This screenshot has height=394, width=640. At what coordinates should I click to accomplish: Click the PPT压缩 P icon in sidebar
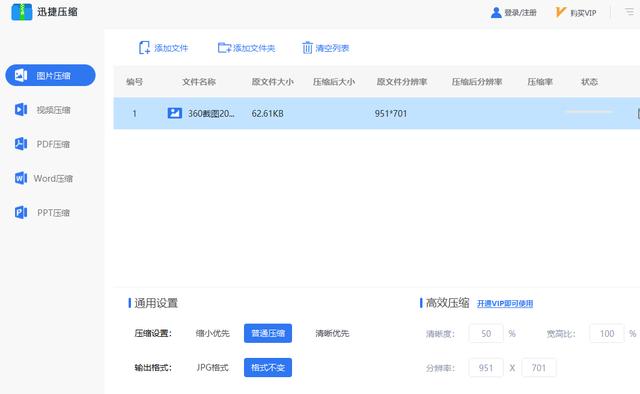click(x=21, y=212)
